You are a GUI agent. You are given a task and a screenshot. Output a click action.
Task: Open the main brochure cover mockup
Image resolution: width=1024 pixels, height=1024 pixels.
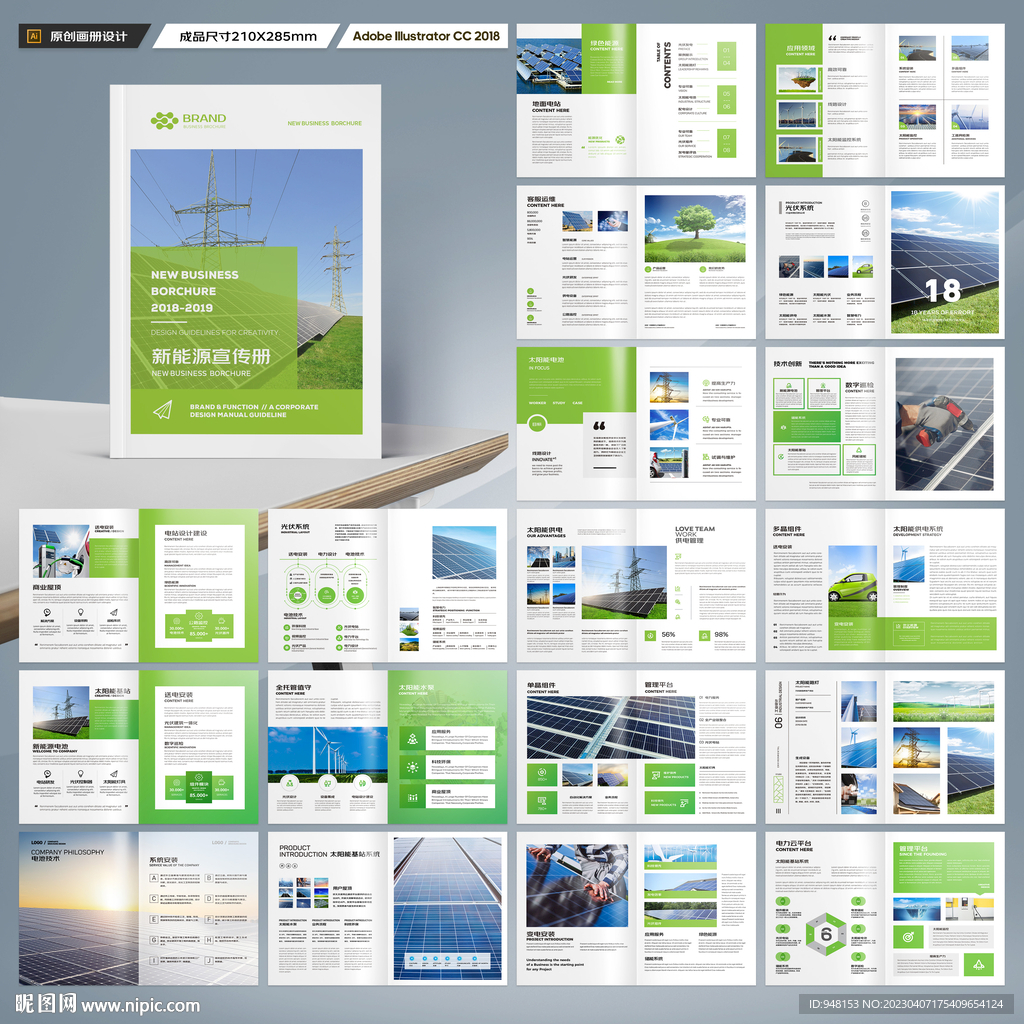246,271
